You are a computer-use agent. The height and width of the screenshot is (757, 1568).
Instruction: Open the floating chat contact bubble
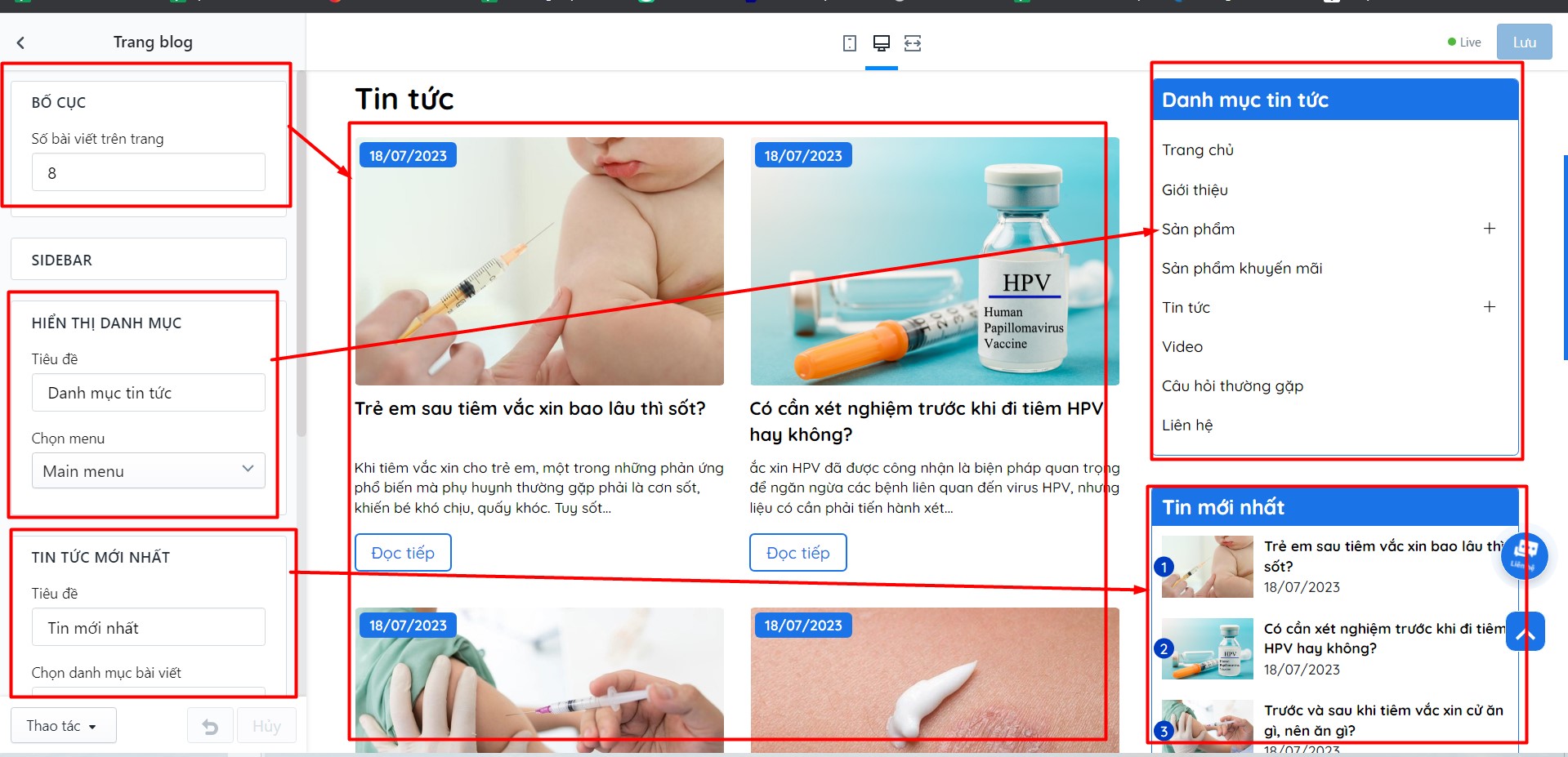click(1525, 555)
